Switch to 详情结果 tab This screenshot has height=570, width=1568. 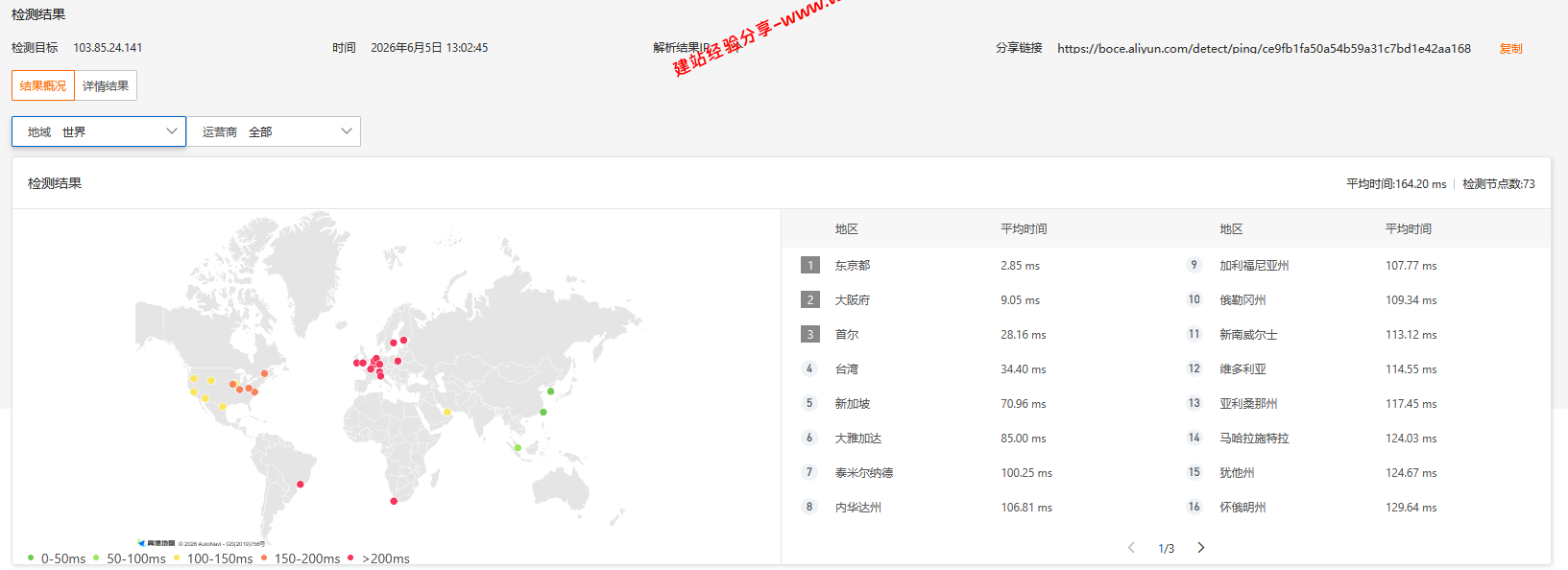(x=106, y=85)
